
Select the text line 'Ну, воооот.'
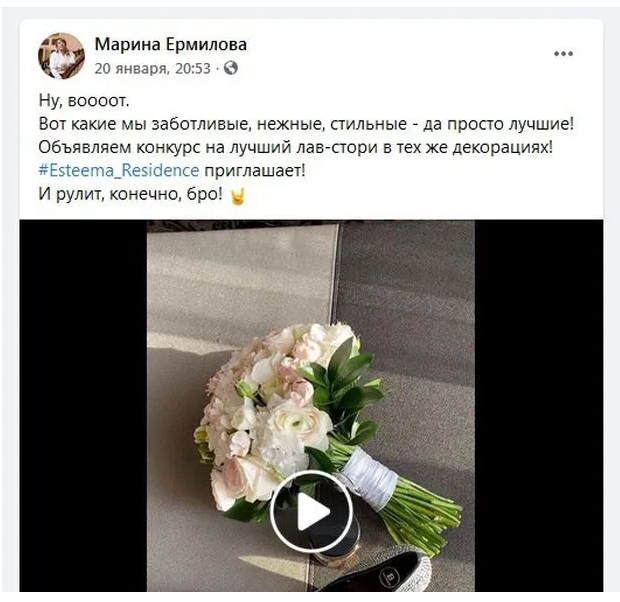click(84, 101)
